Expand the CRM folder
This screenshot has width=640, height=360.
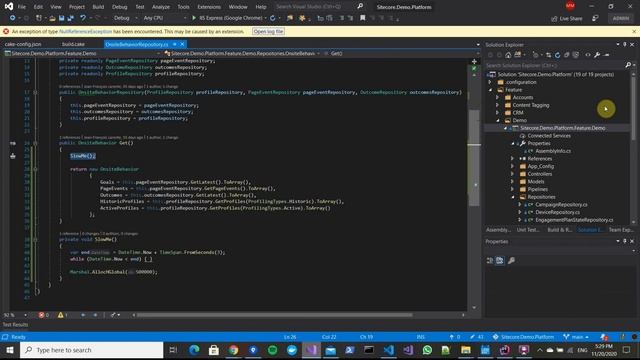[498, 113]
